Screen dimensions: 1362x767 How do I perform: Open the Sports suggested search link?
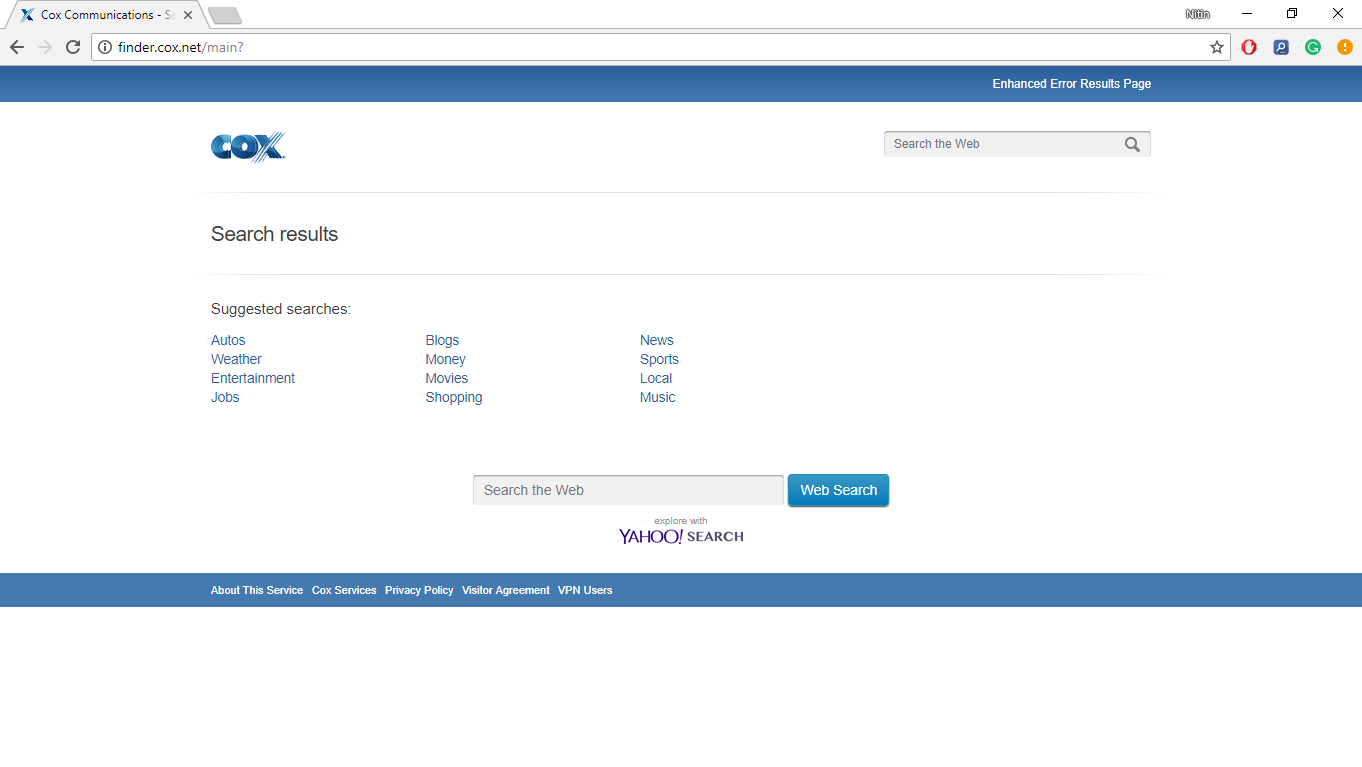(x=659, y=359)
